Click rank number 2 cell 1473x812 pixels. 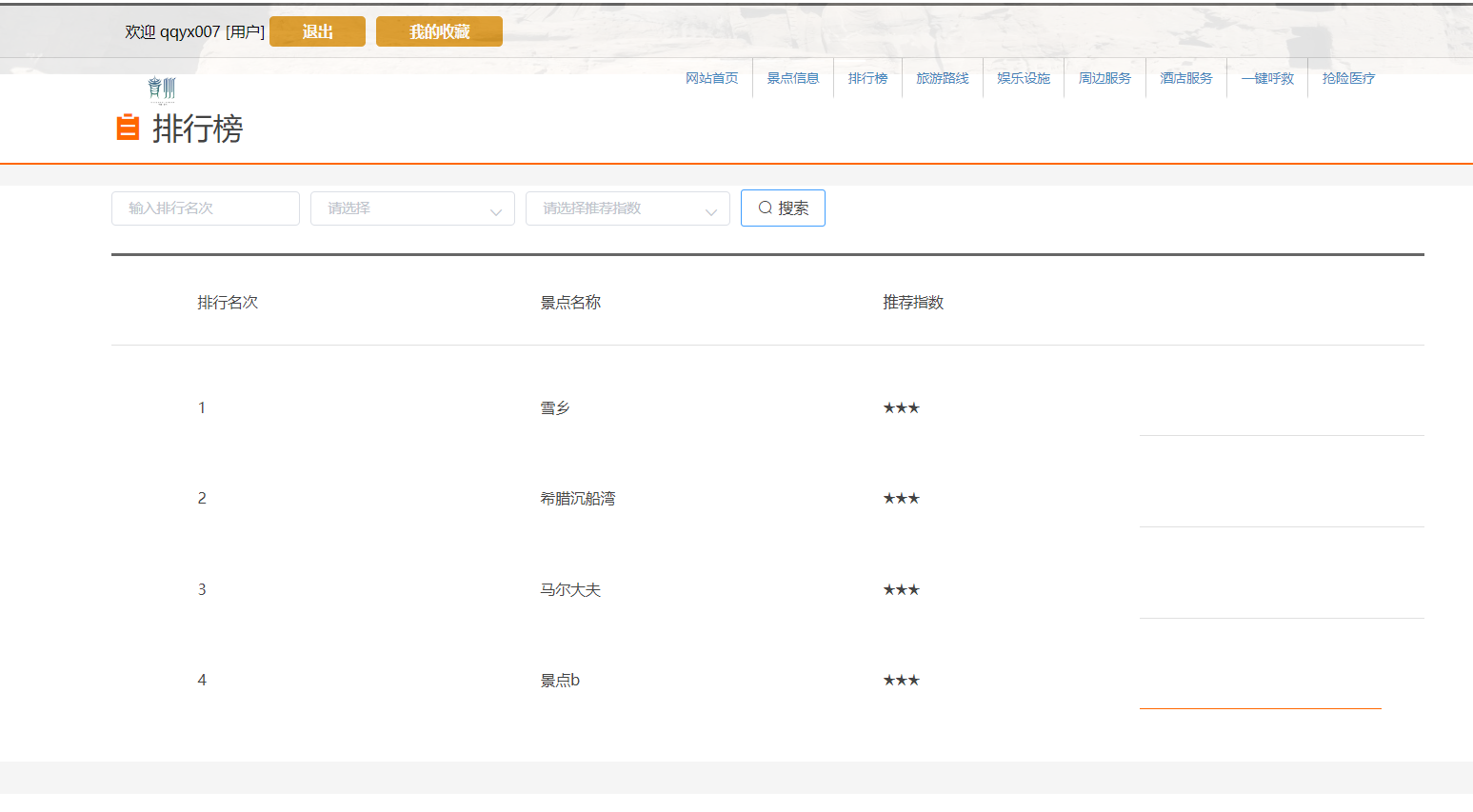[x=202, y=498]
